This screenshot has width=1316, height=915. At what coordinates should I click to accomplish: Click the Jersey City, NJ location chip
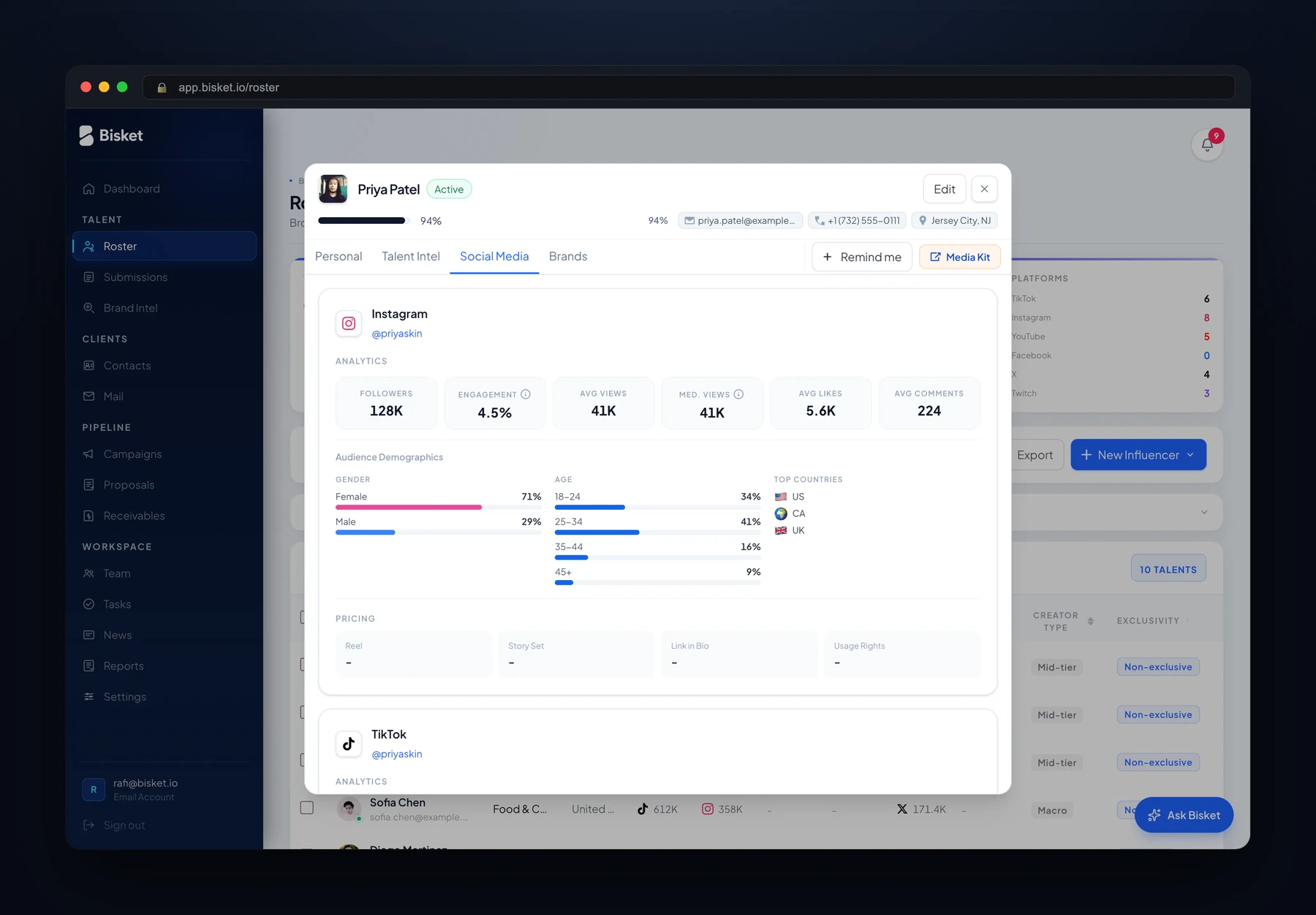[955, 221]
